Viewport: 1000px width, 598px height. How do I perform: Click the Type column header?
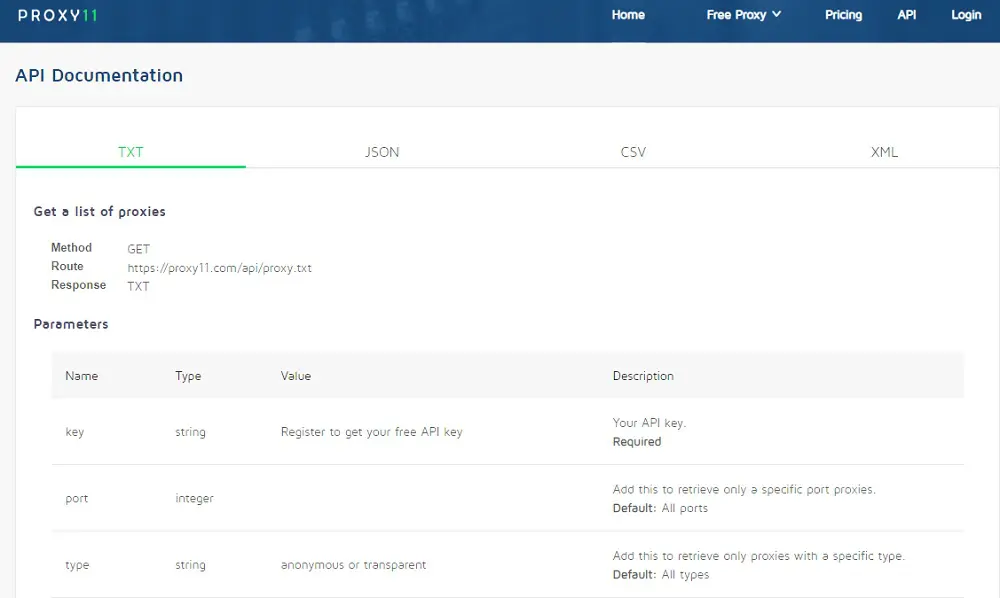coord(188,376)
